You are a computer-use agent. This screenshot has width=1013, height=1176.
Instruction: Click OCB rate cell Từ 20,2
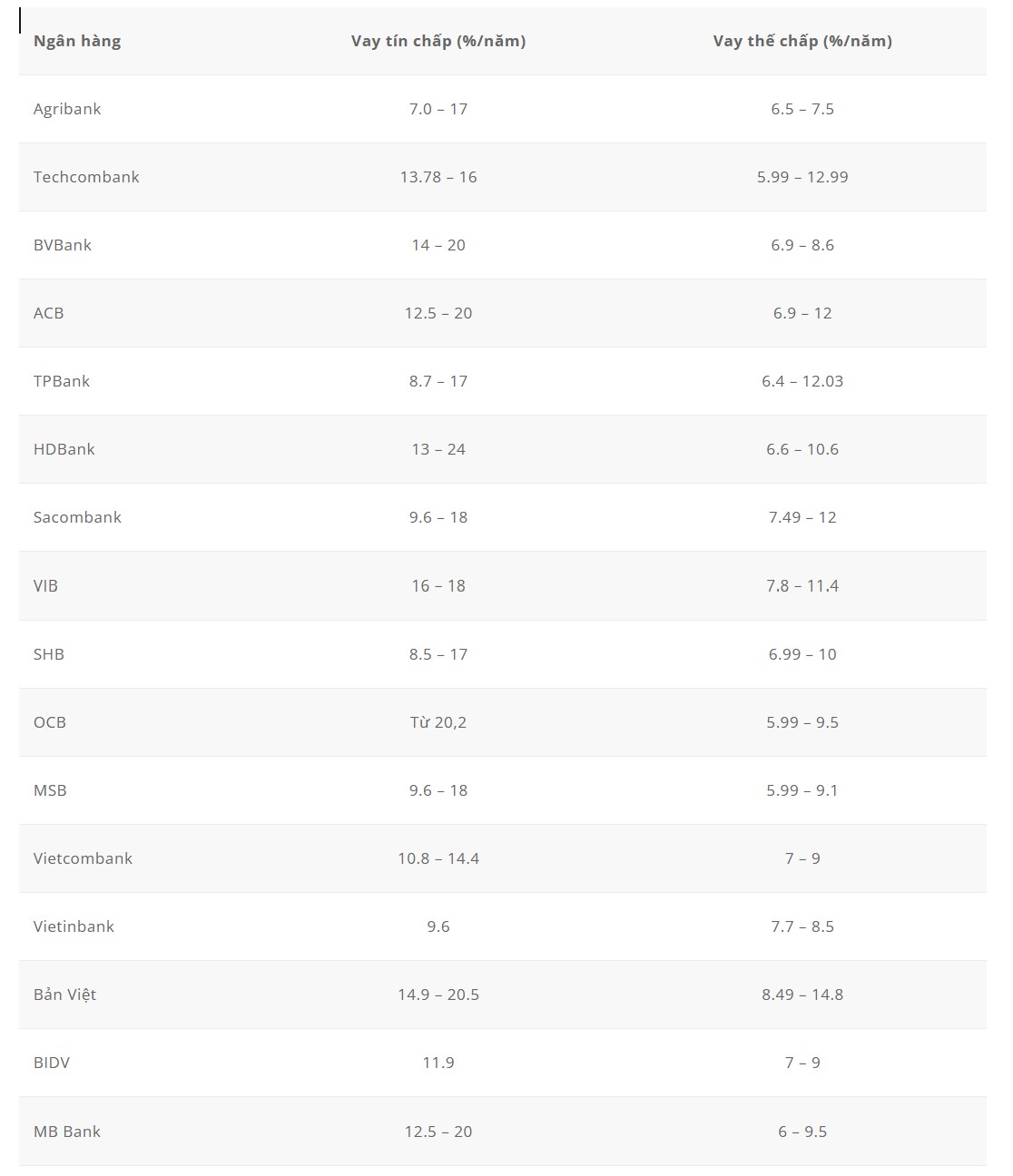click(x=438, y=722)
